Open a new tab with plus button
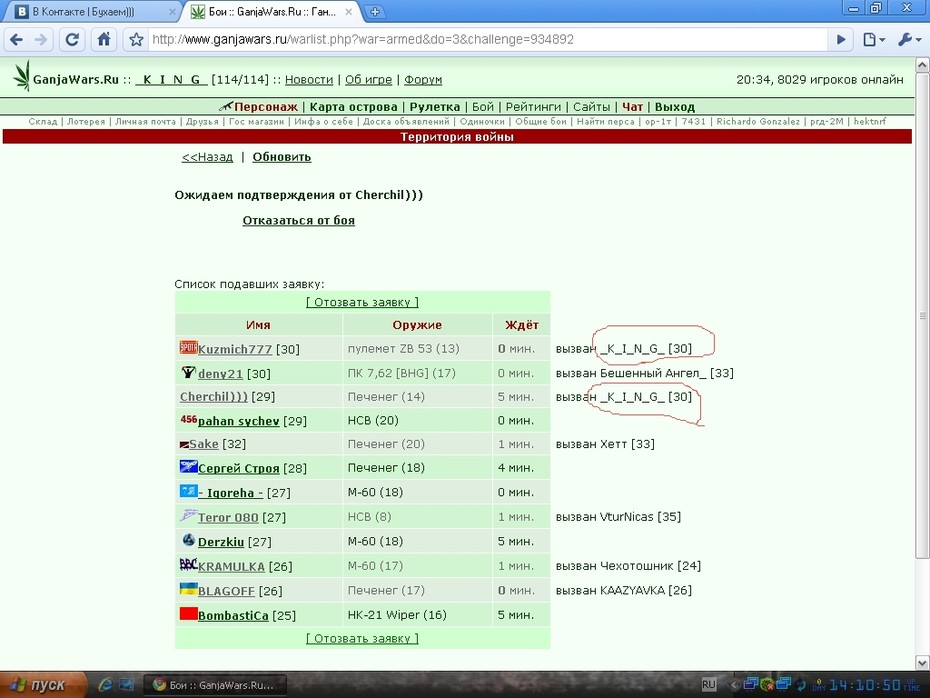 tap(375, 11)
